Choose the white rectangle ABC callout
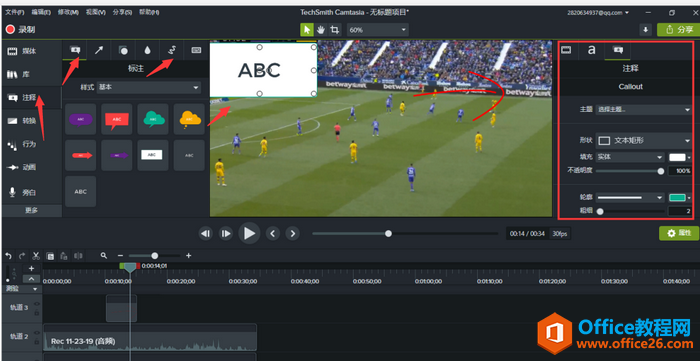Image resolution: width=700 pixels, height=361 pixels. (153, 155)
